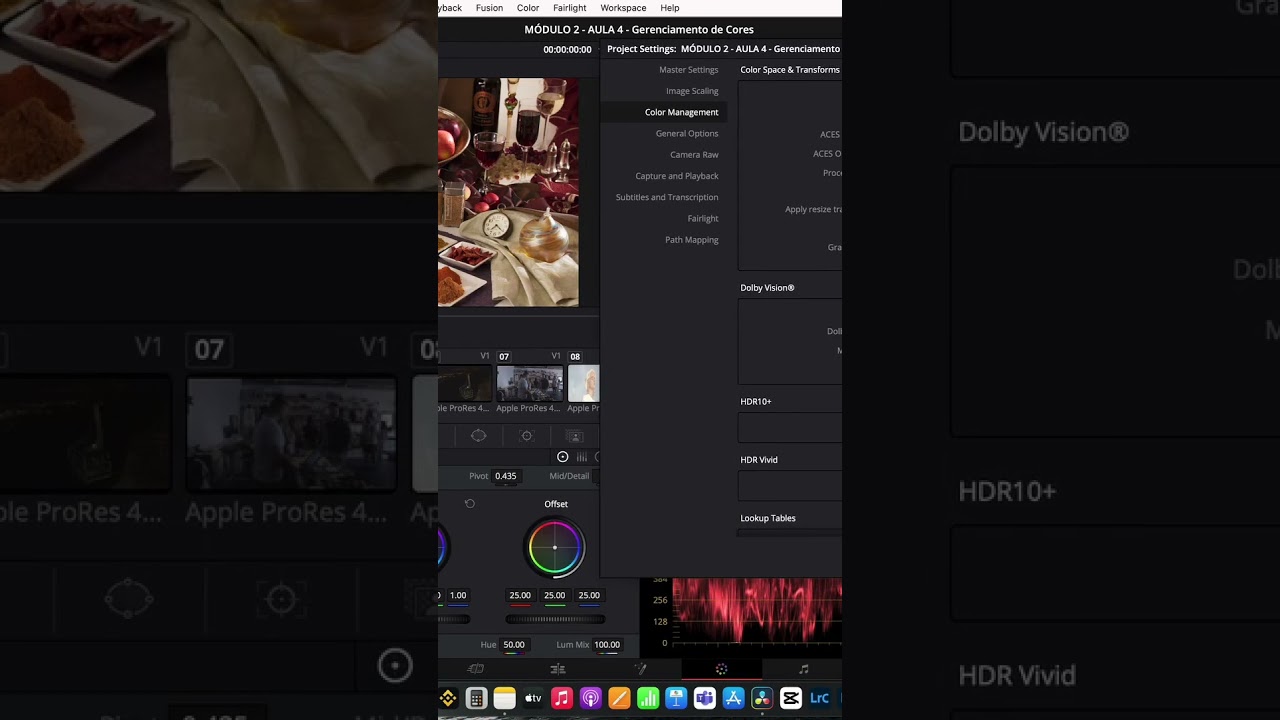Select Fairlight in settings sidebar
Screen dimensions: 1280x720
[703, 218]
